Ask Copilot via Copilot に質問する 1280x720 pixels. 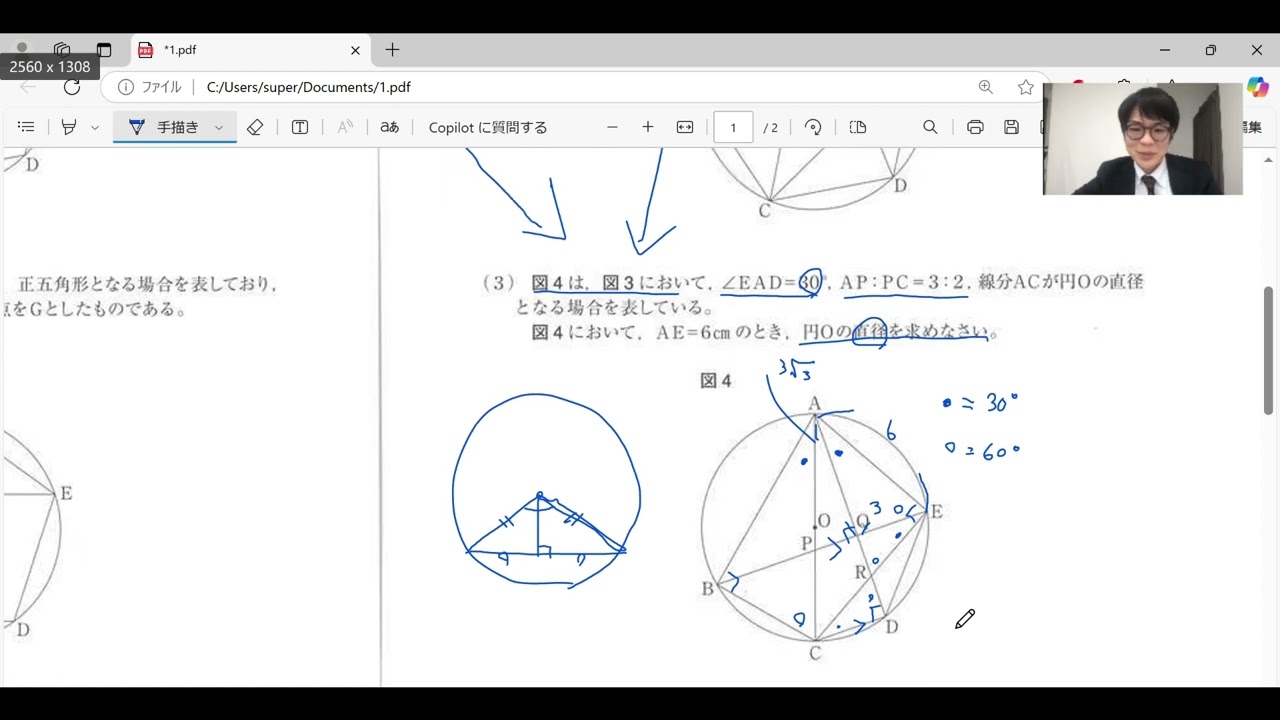coord(488,127)
